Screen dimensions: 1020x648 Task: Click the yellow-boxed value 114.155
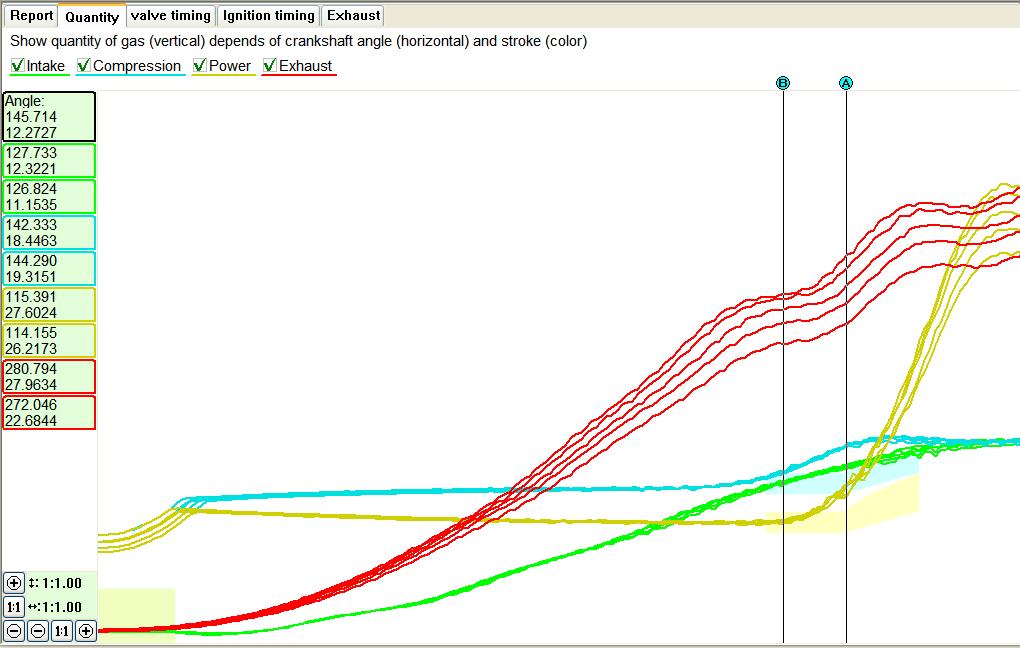click(31, 333)
